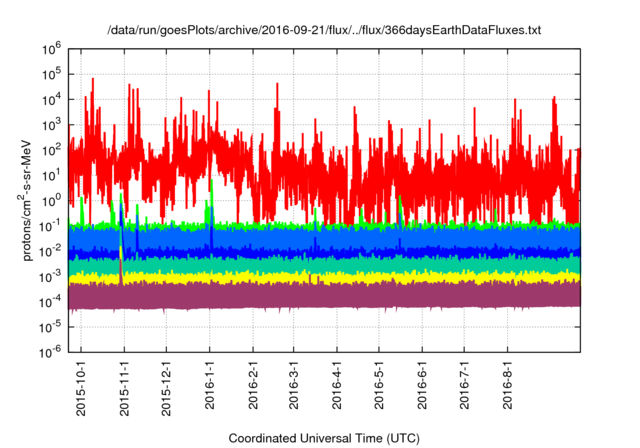Click the 2016-6-1 date tick label
Viewport: 640px width, 448px height.
tap(422, 385)
